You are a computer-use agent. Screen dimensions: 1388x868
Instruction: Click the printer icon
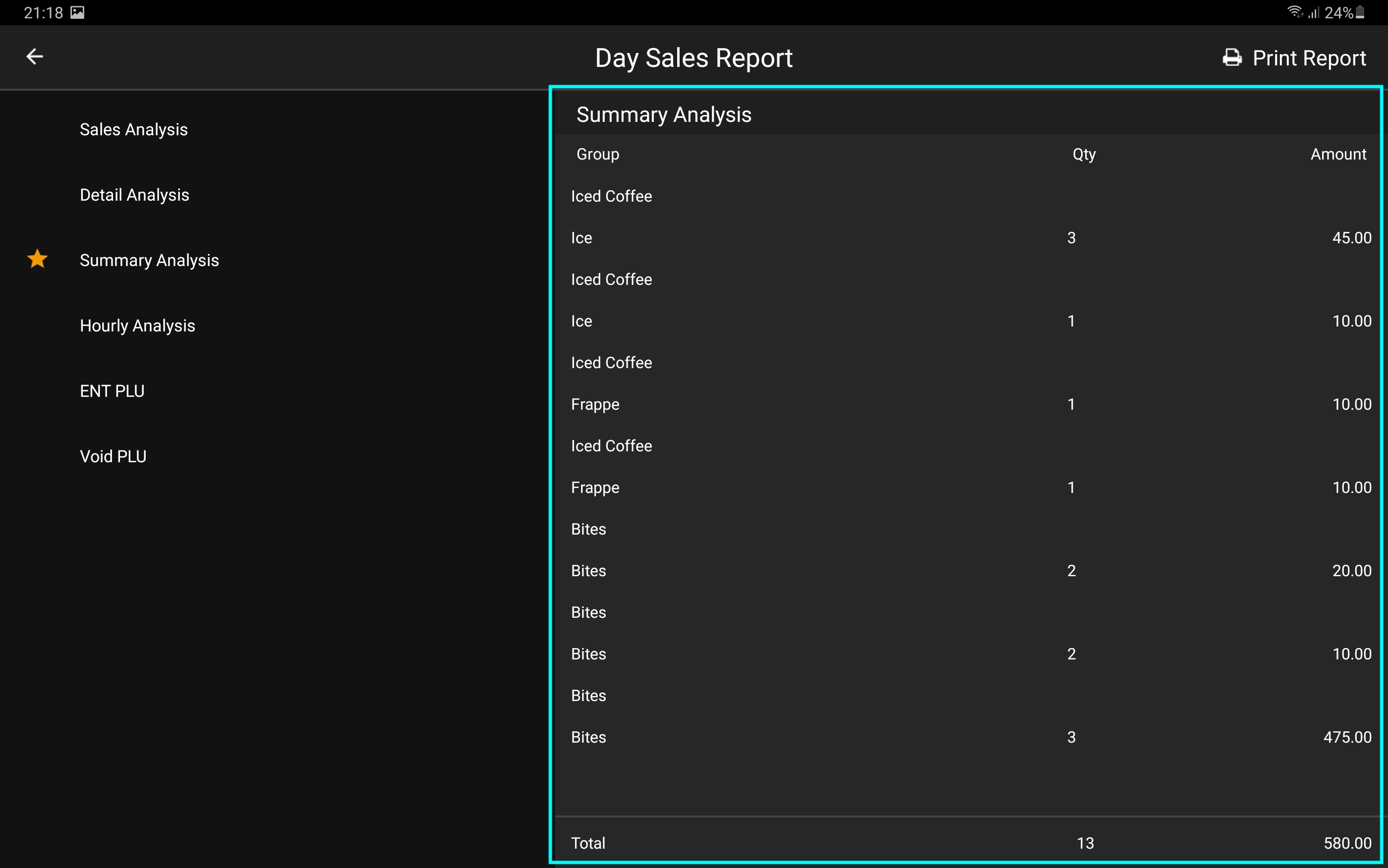coord(1231,58)
